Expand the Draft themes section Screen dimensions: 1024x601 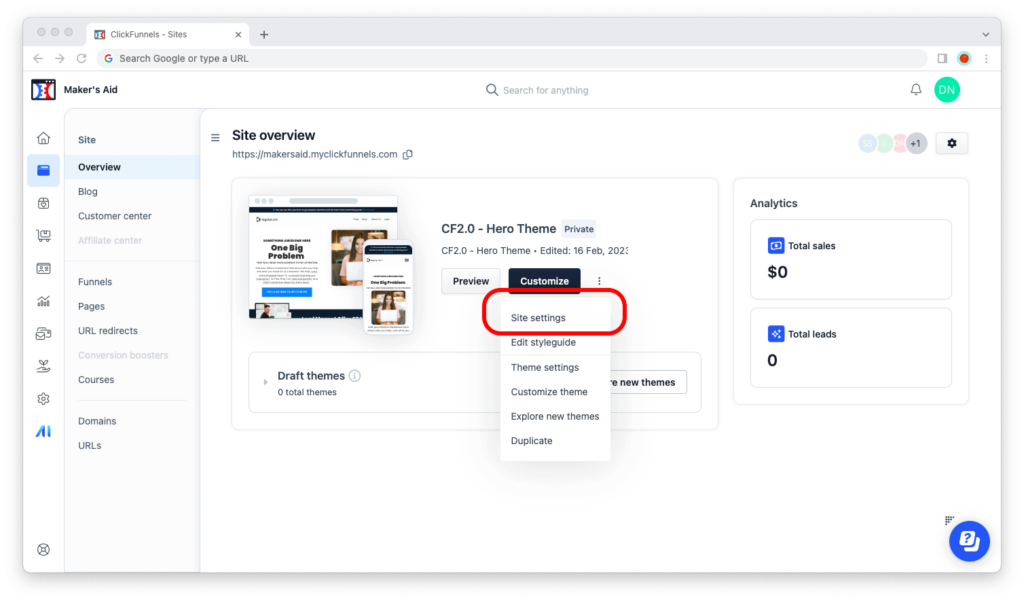tap(265, 382)
